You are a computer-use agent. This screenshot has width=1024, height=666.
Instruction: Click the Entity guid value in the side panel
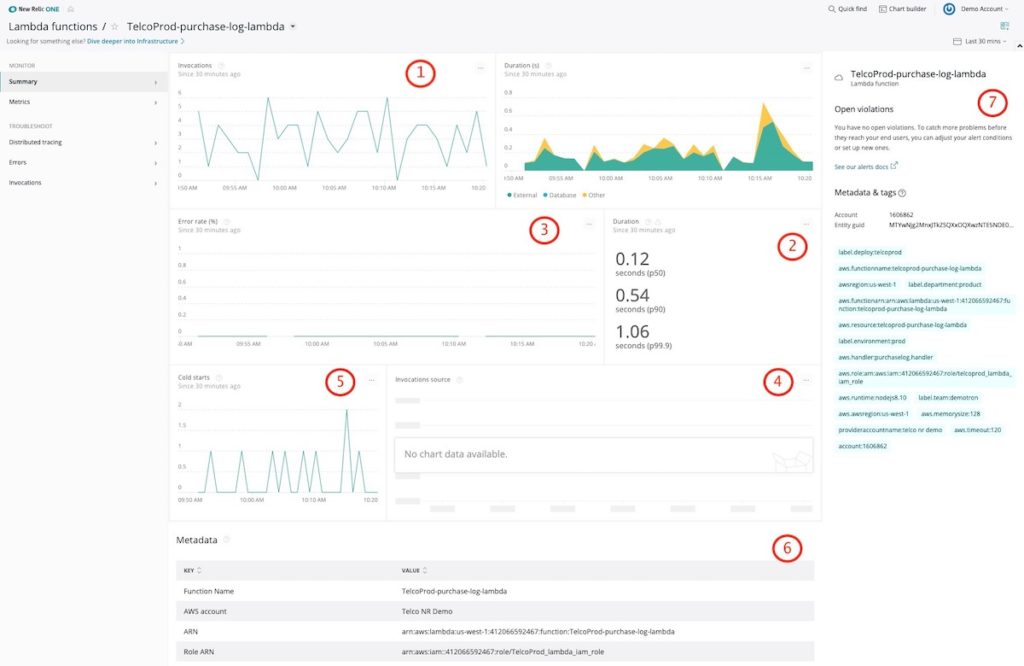951,225
